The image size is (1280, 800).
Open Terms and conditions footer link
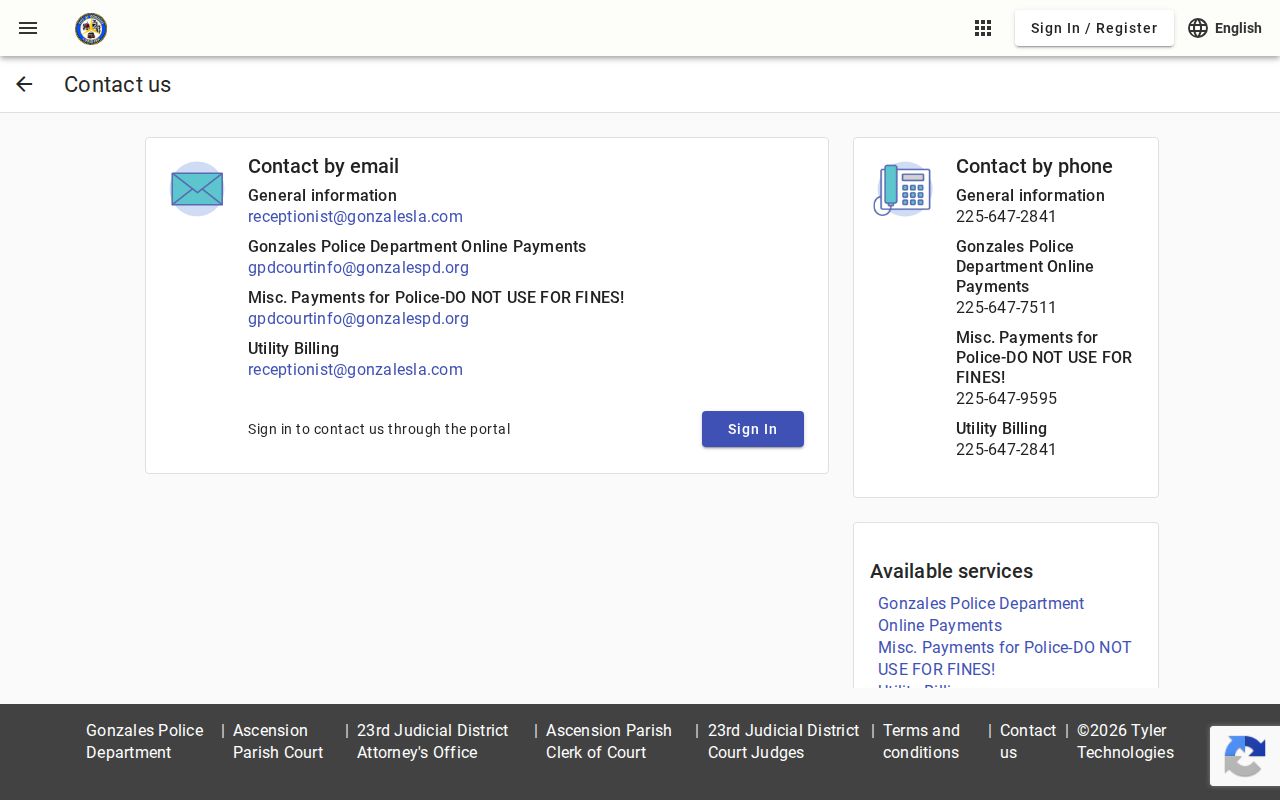pos(921,741)
